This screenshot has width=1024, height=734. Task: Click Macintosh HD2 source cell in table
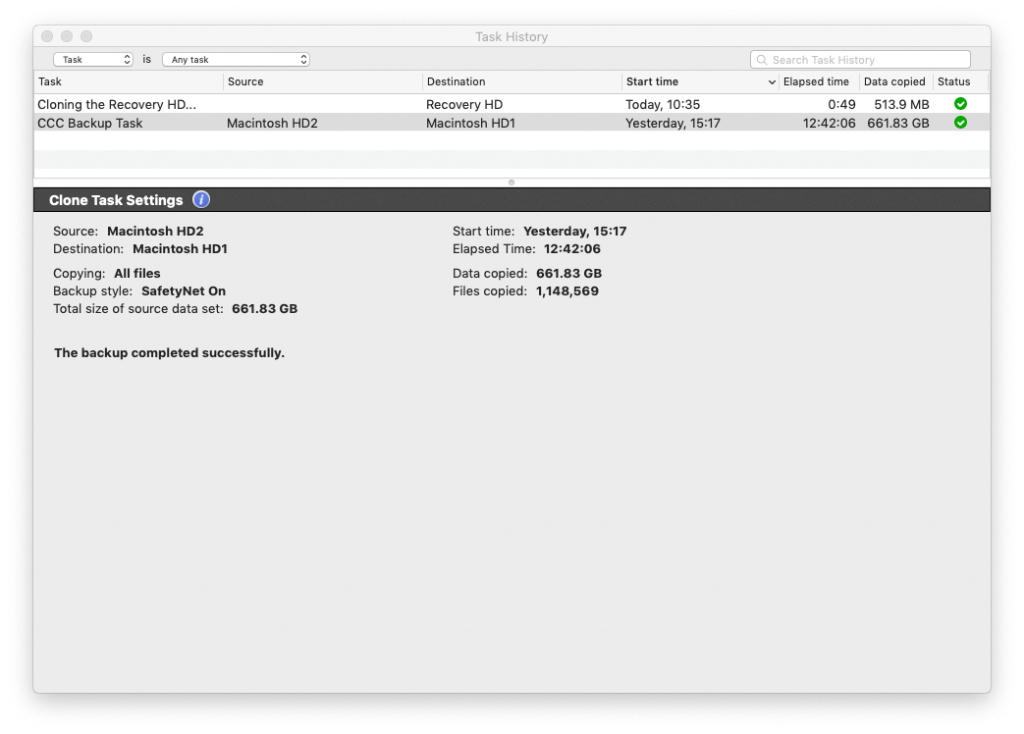coord(272,123)
